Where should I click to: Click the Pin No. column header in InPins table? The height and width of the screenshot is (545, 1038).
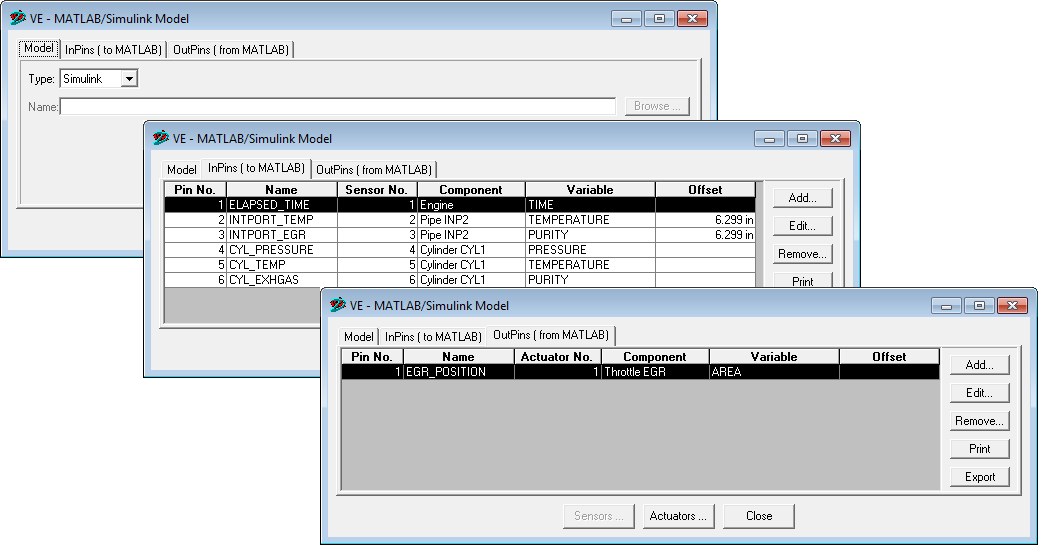click(195, 189)
